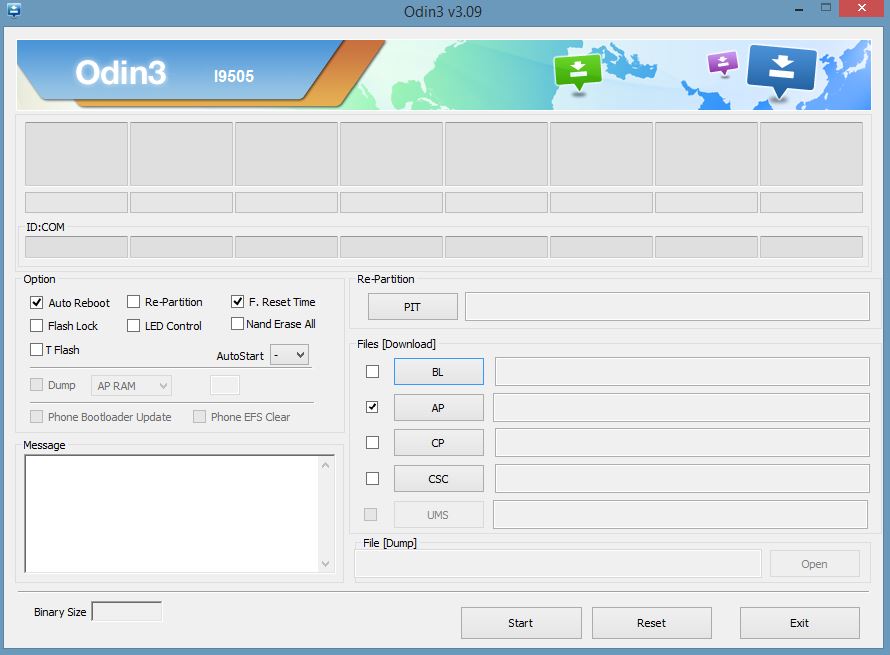Click the Message box scroll up arrow
Screen dimensions: 890x655
pos(326,465)
